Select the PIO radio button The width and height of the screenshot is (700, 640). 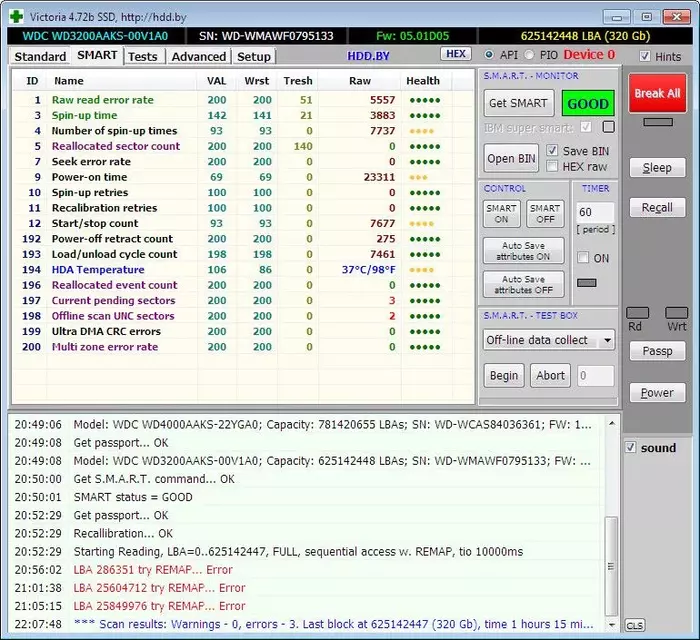click(x=529, y=54)
